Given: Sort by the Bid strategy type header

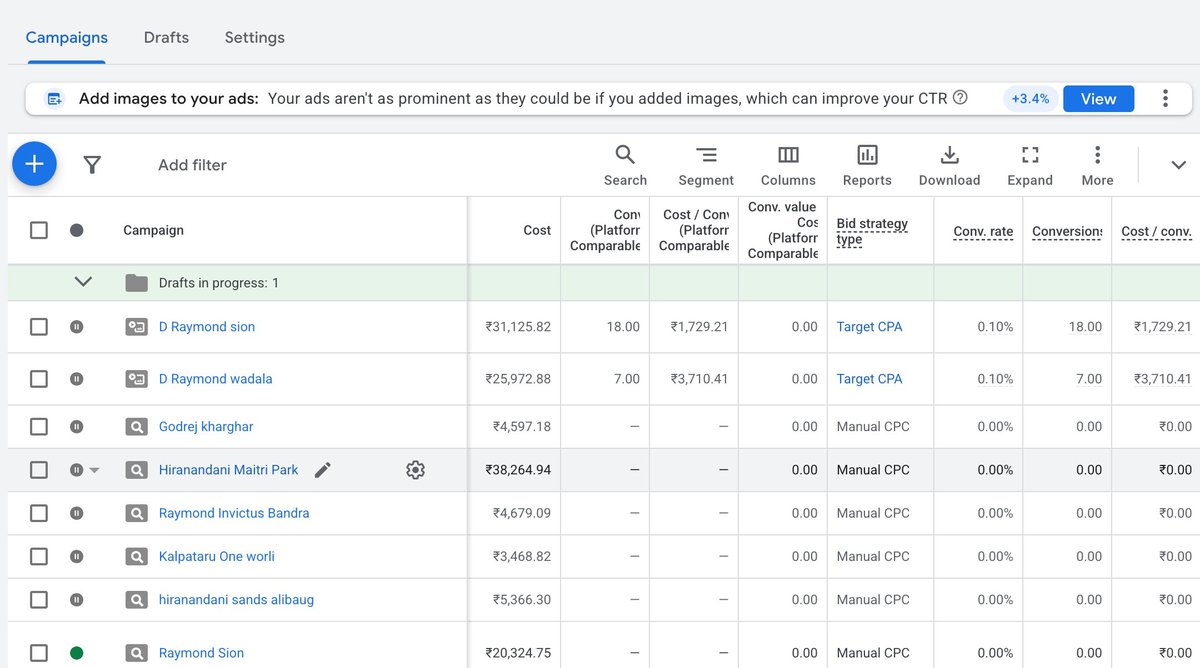Looking at the screenshot, I should click(872, 231).
